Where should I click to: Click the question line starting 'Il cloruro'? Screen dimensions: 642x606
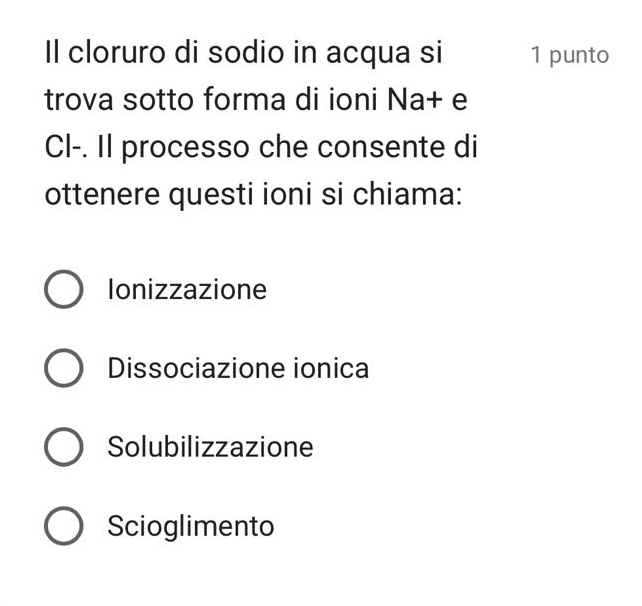245,53
